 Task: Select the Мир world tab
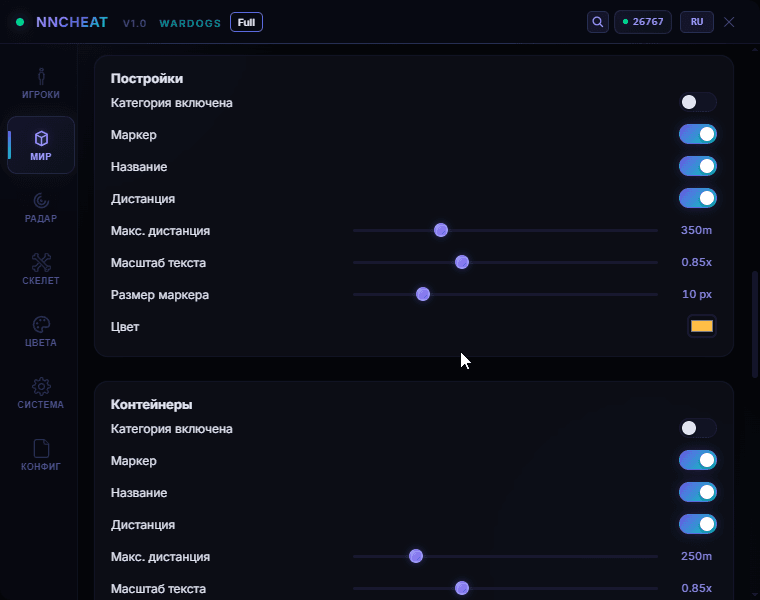[41, 145]
